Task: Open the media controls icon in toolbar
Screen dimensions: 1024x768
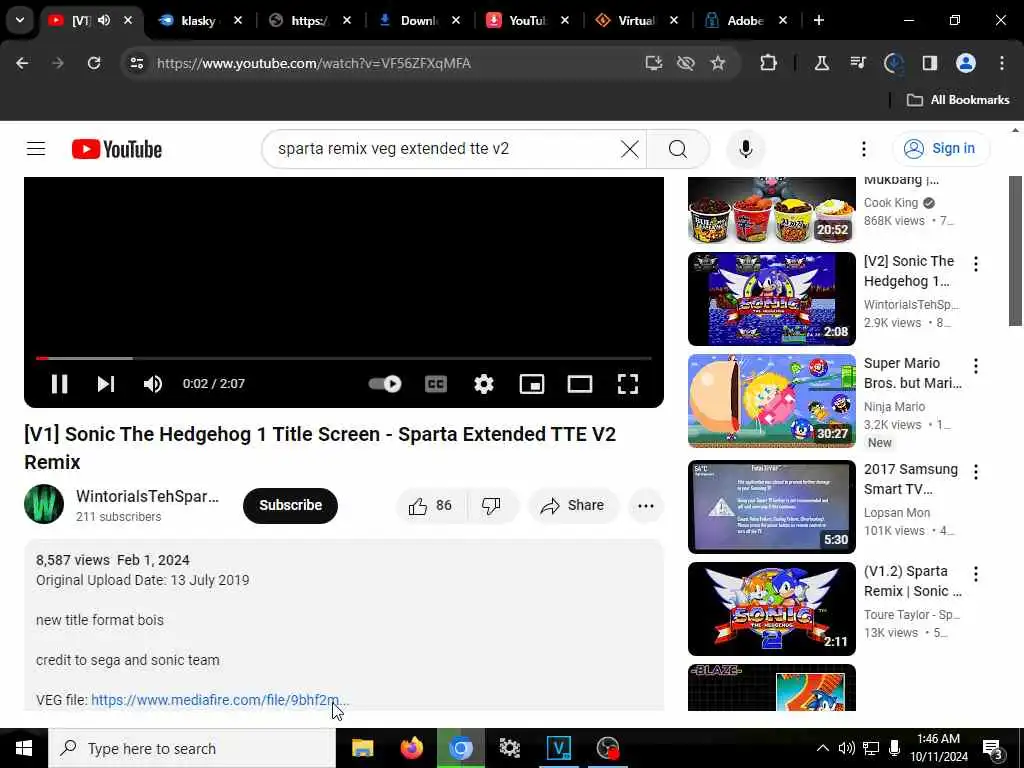Action: 857,63
